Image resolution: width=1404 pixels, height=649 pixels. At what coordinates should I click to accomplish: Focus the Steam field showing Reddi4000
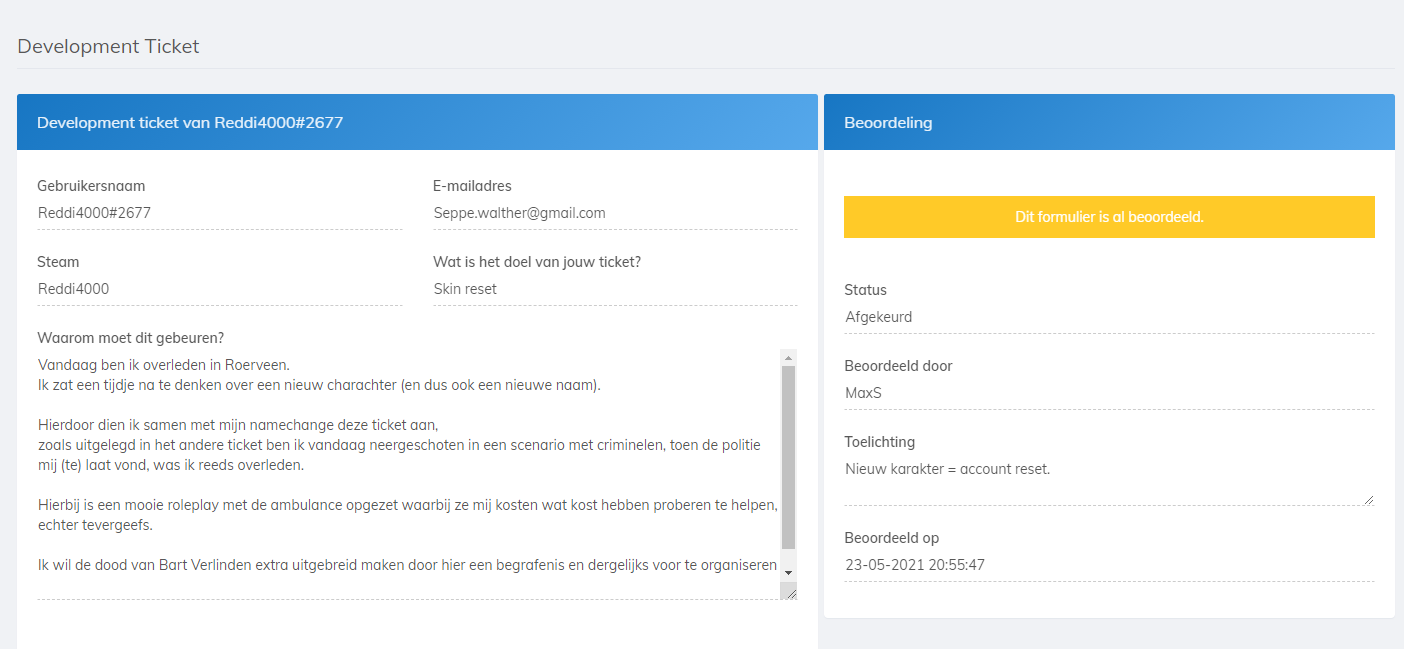click(x=219, y=289)
